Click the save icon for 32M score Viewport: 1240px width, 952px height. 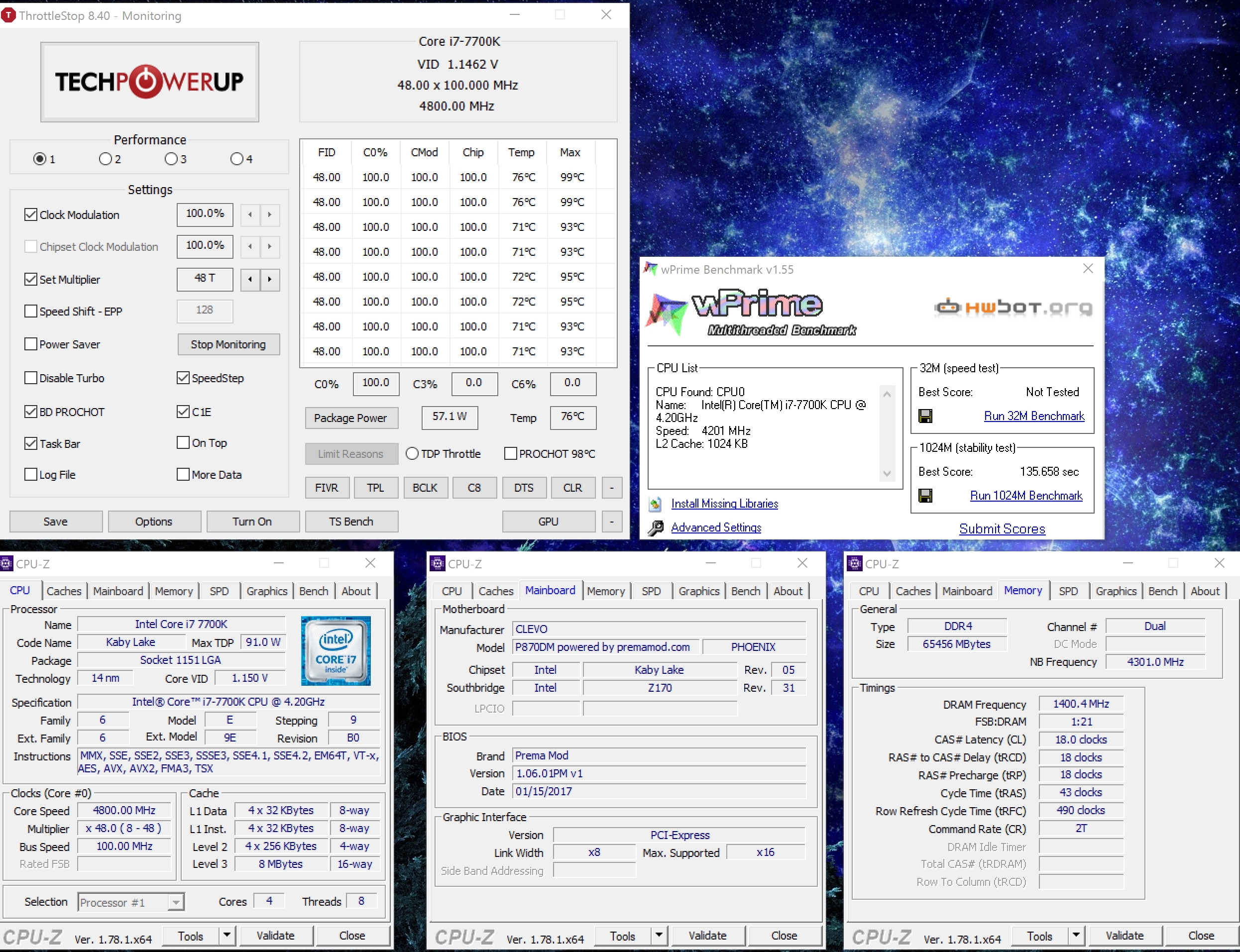pyautogui.click(x=925, y=417)
